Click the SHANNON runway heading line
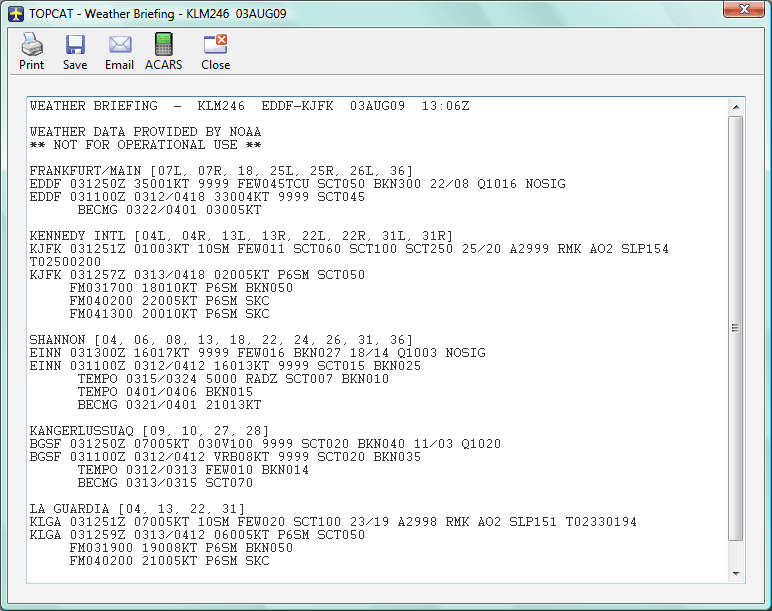Image resolution: width=772 pixels, height=611 pixels. coord(221,340)
